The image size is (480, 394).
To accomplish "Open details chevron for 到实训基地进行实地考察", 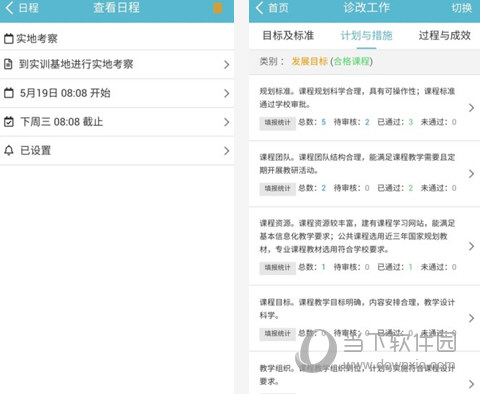I will click(227, 64).
